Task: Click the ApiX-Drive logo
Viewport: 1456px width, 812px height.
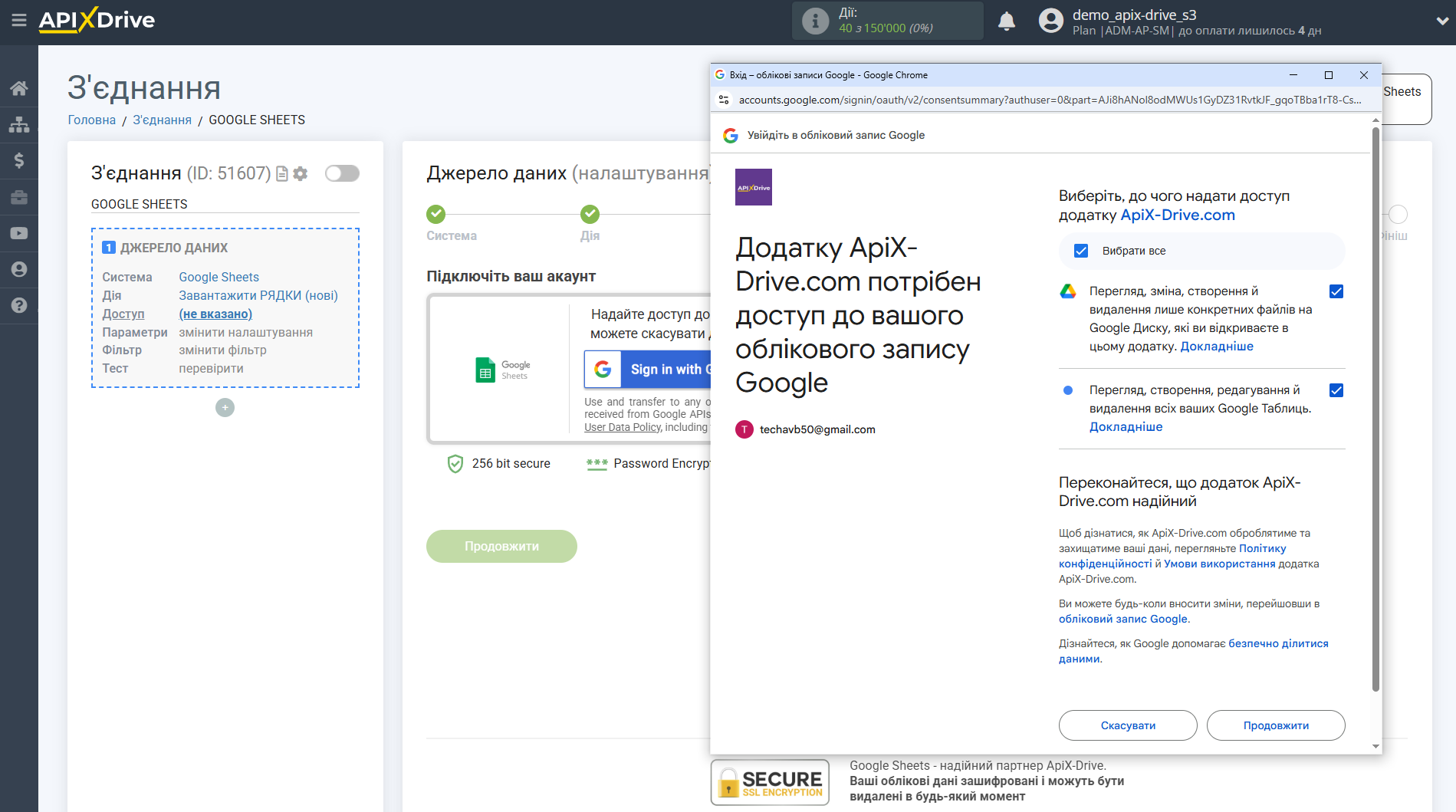Action: [97, 20]
